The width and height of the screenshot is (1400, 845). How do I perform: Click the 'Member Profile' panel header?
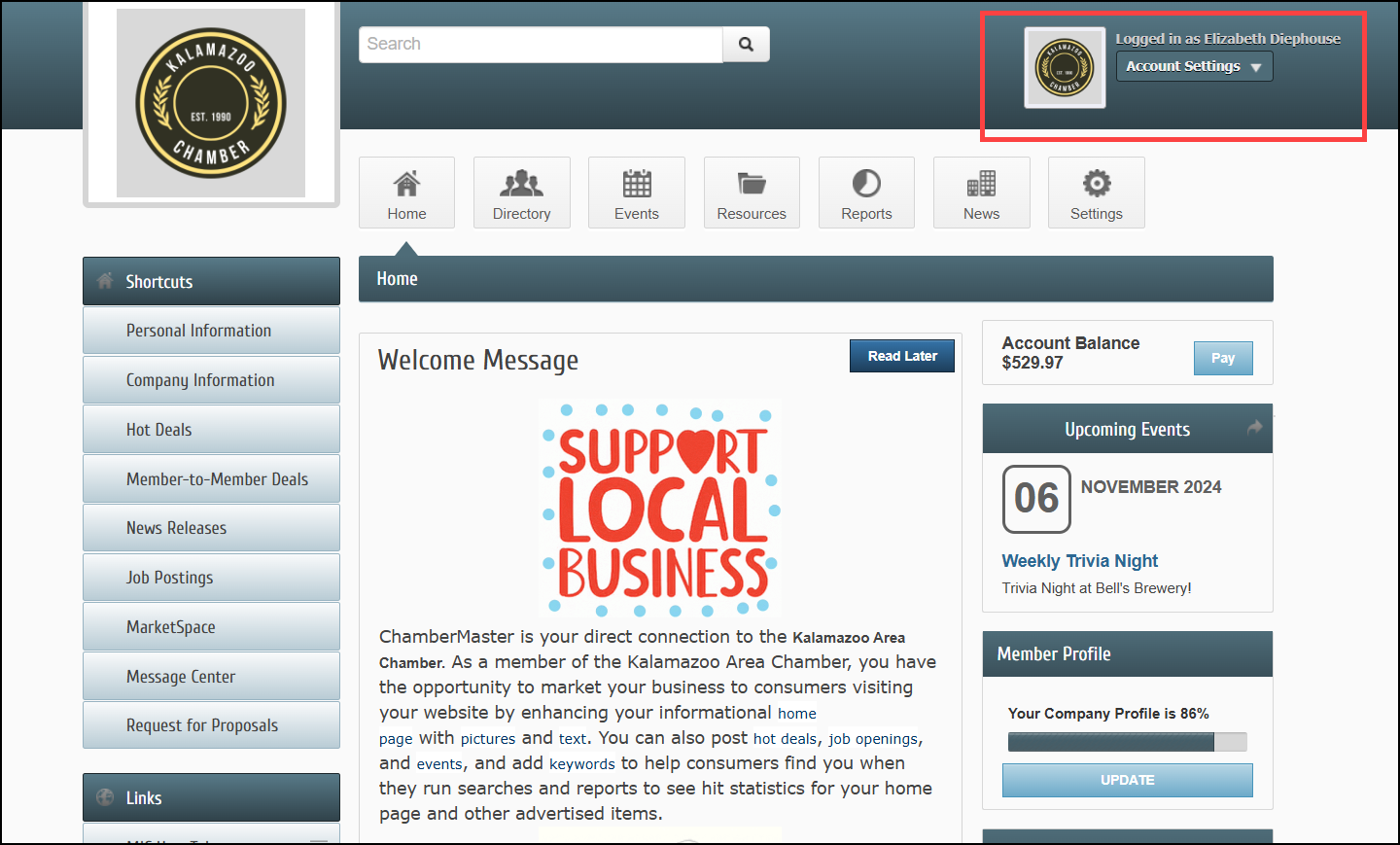coord(1128,654)
